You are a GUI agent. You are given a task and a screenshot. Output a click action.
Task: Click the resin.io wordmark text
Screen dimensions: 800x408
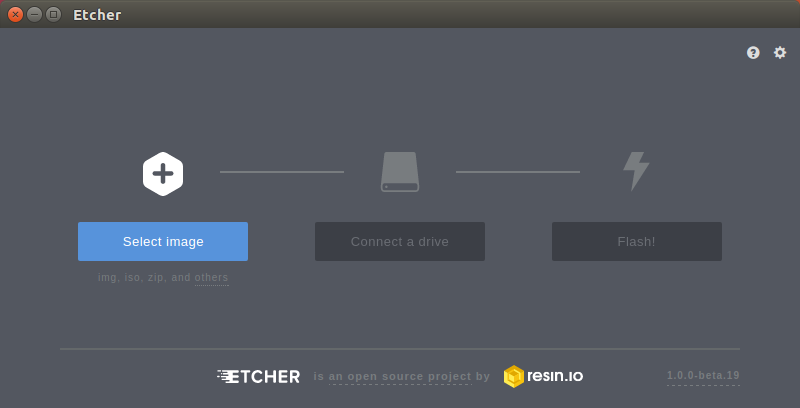coord(555,376)
